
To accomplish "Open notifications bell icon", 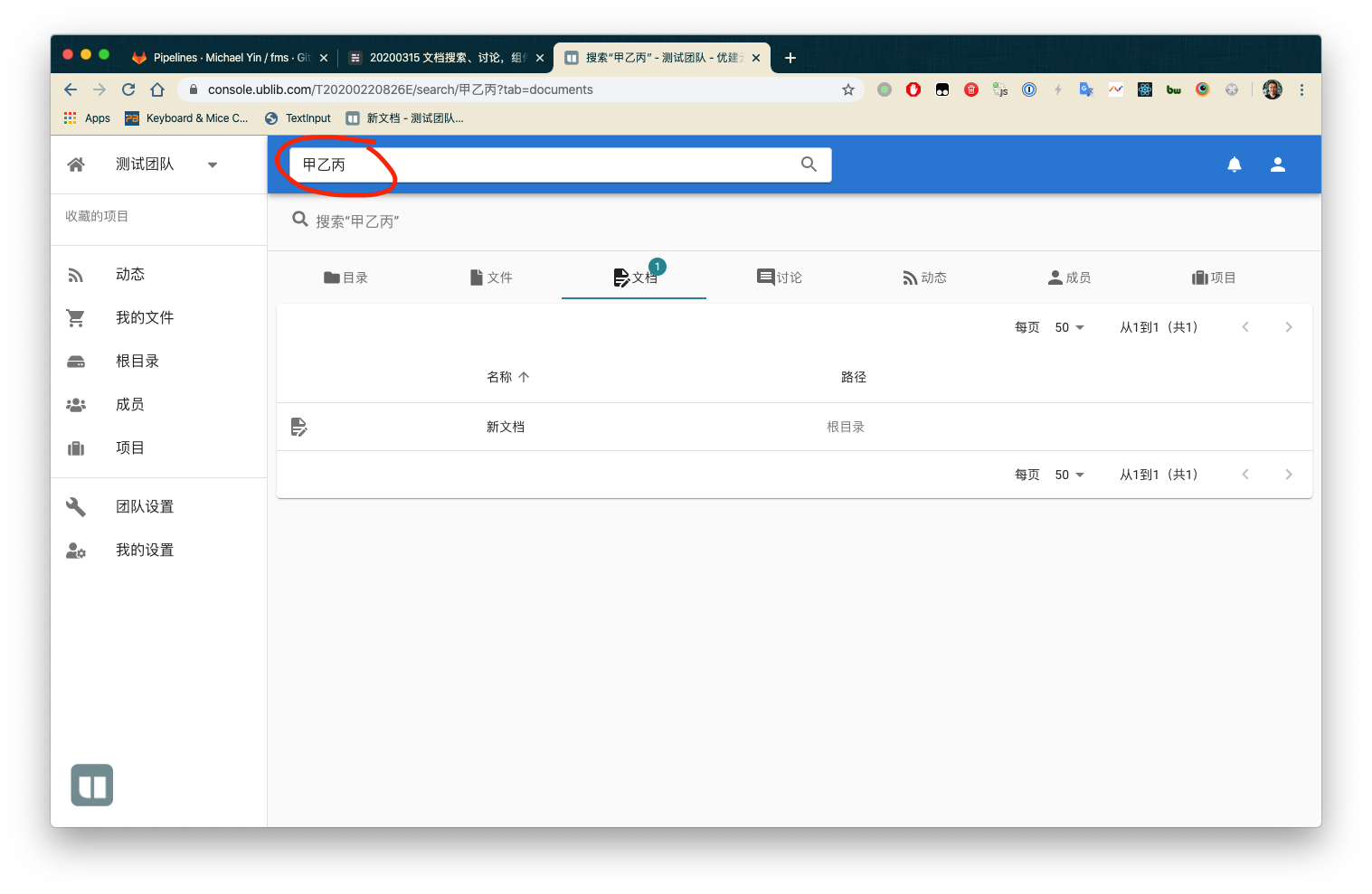I will (x=1234, y=165).
